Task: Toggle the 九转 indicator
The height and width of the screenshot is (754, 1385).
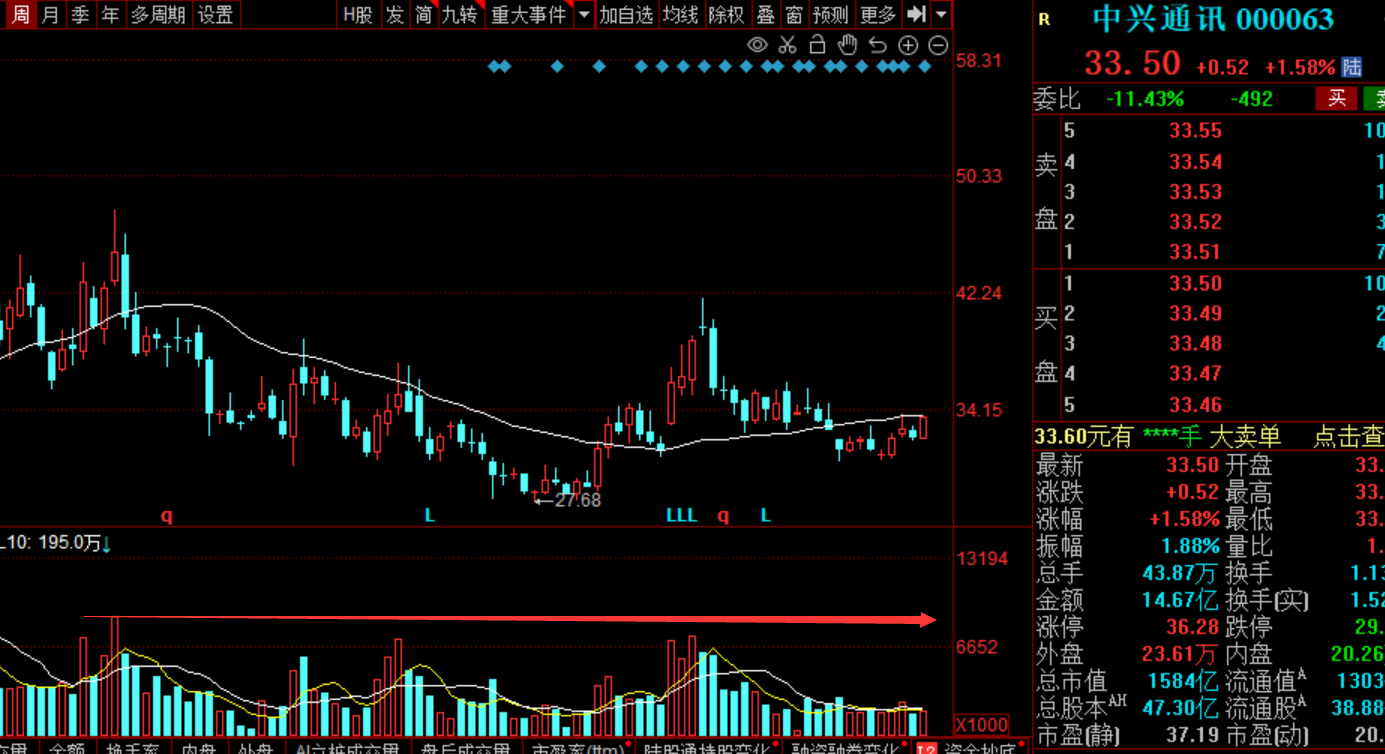Action: pyautogui.click(x=460, y=15)
